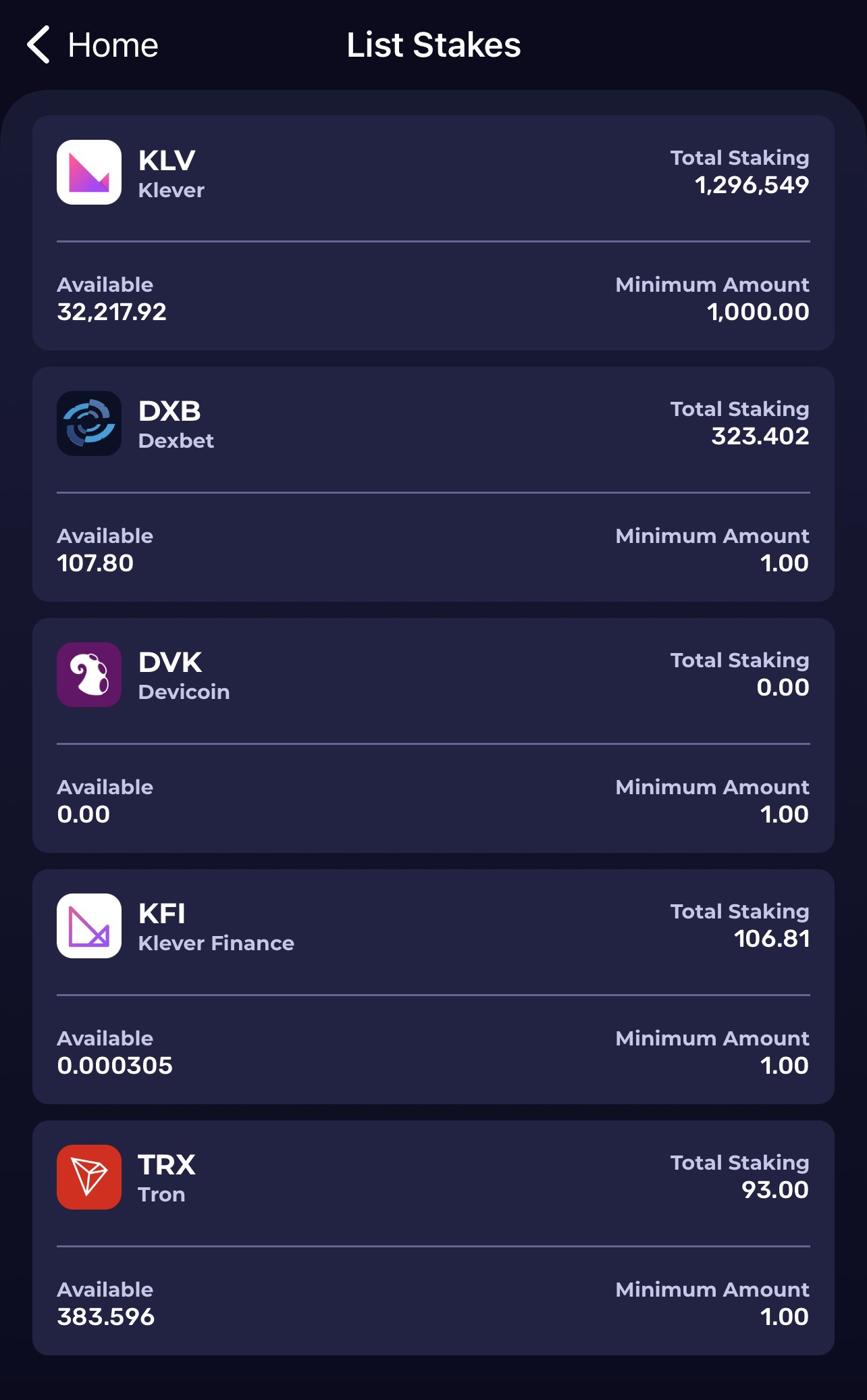Tap KLV minimum amount 1,000.00
867x1400 pixels.
(758, 312)
